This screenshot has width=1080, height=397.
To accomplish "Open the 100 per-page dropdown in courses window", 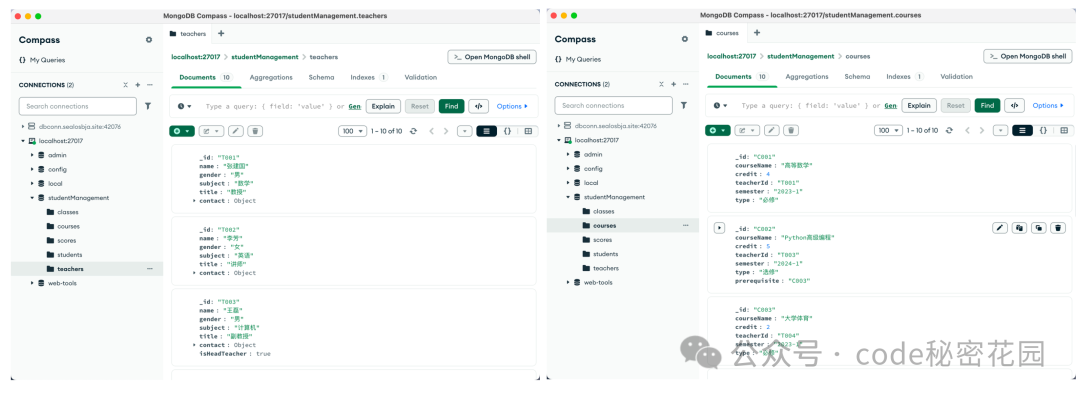I will click(x=889, y=130).
